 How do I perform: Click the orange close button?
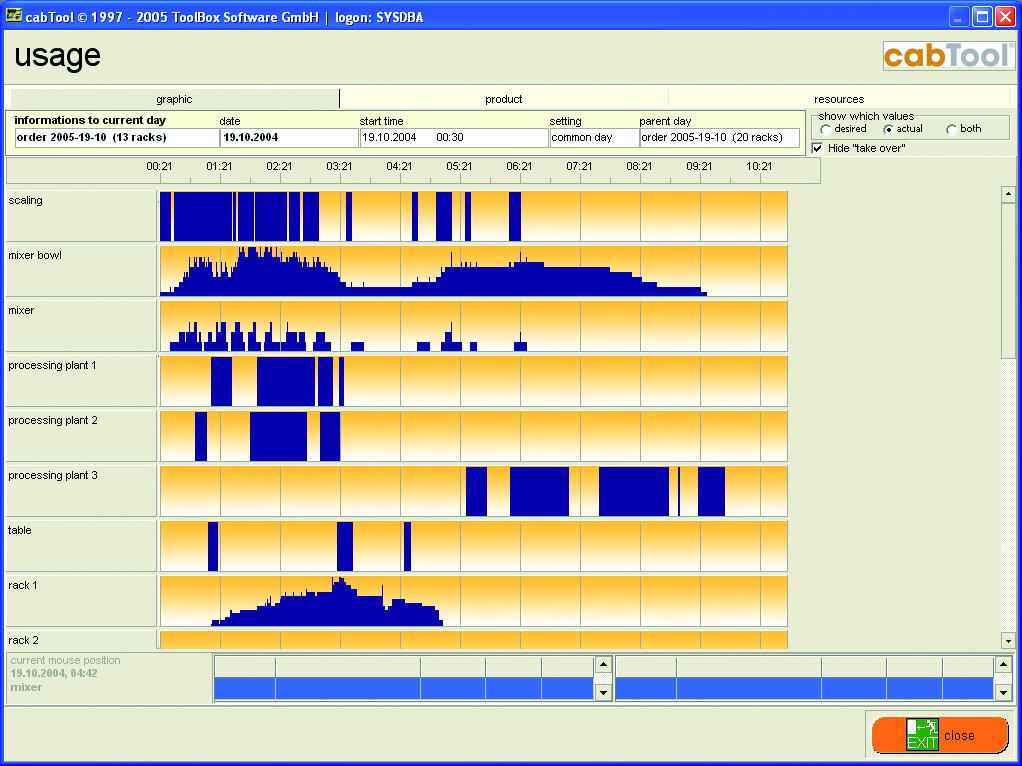940,735
